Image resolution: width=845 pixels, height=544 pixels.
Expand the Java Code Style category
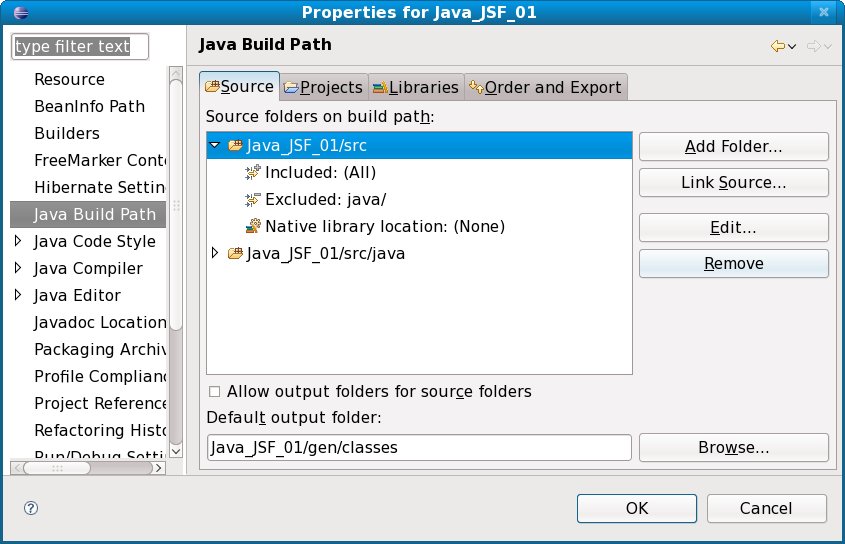pos(18,241)
